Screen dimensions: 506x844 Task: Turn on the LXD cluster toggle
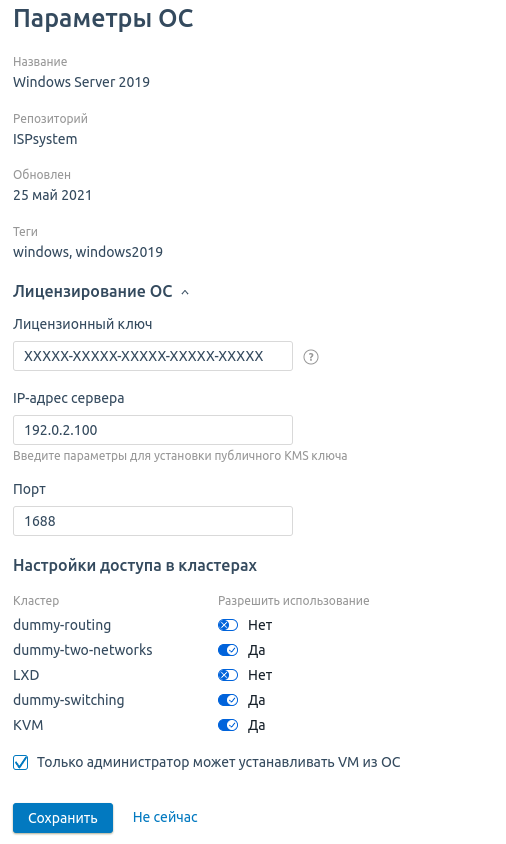[228, 675]
